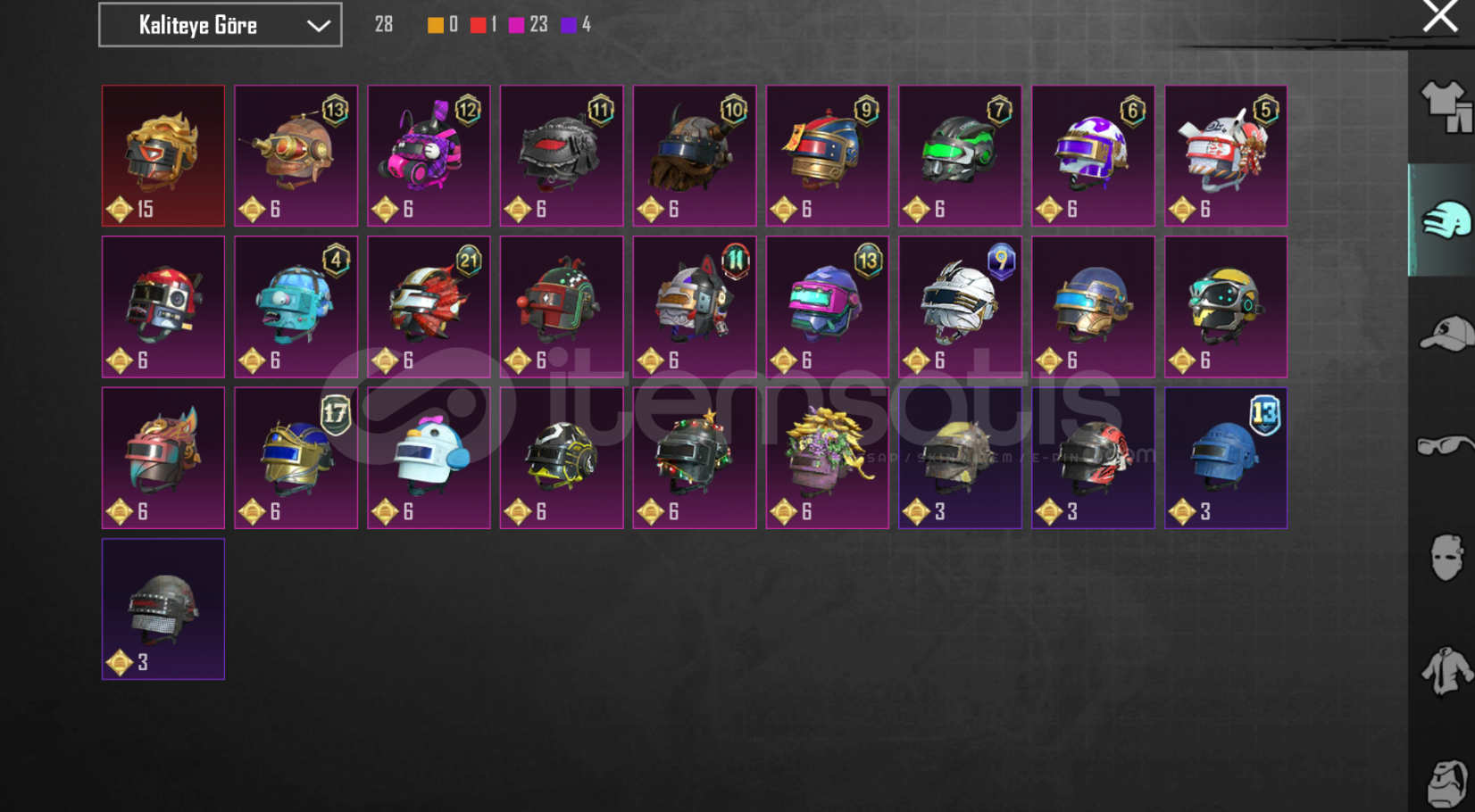The width and height of the screenshot is (1475, 812).
Task: Select the helmet category icon in sidebar
Action: point(1445,220)
